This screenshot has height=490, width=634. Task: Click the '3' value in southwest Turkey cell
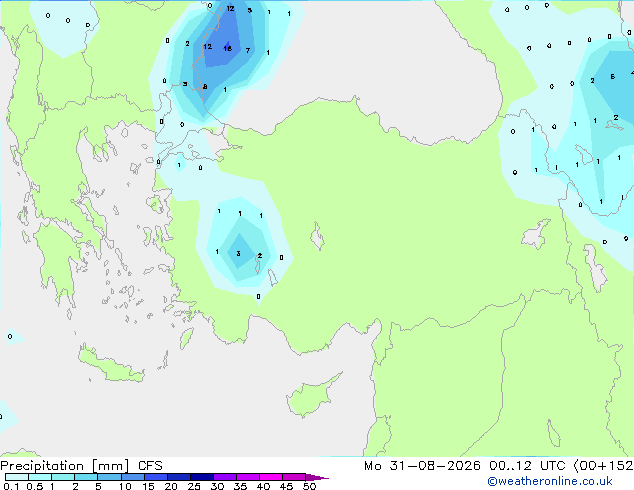[x=239, y=253]
